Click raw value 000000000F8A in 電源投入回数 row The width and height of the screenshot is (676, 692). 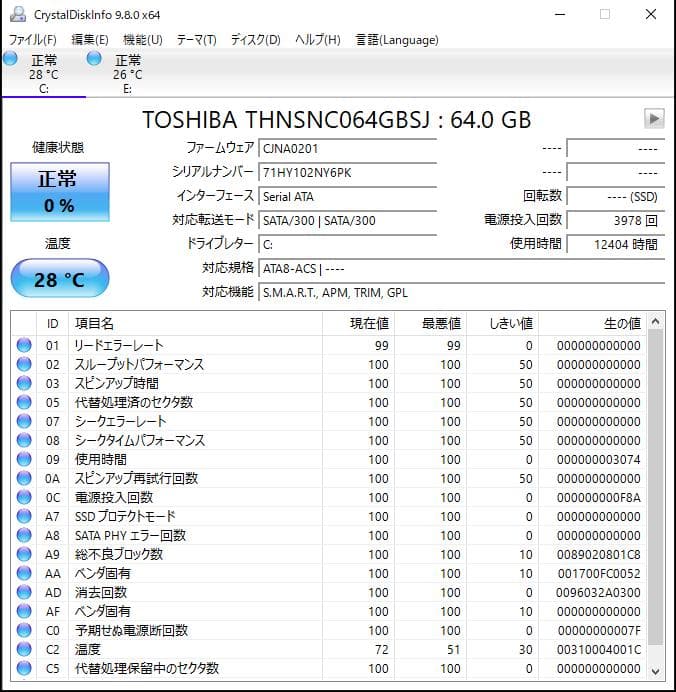[598, 497]
